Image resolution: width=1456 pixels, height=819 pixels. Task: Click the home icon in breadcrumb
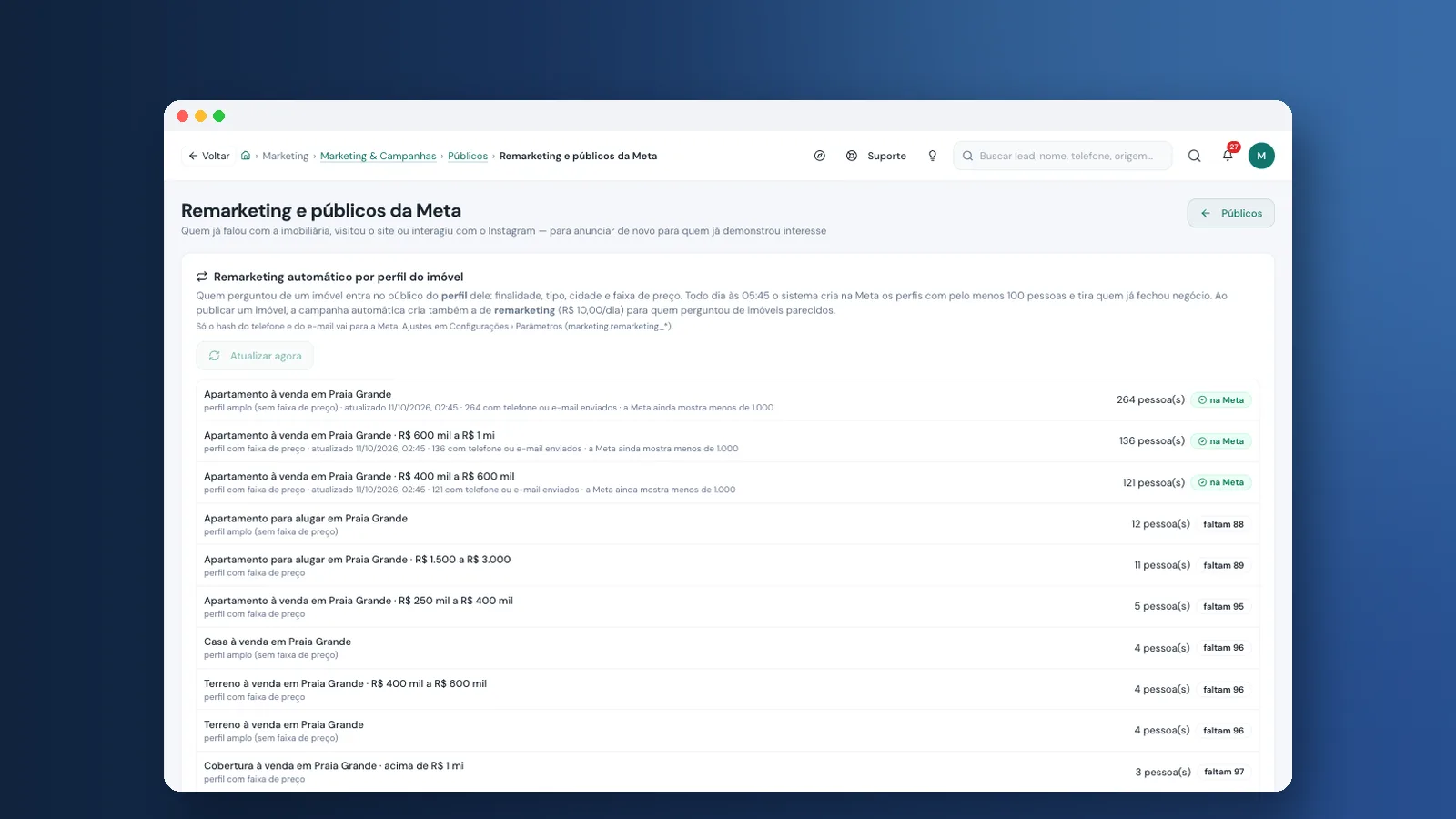tap(246, 156)
